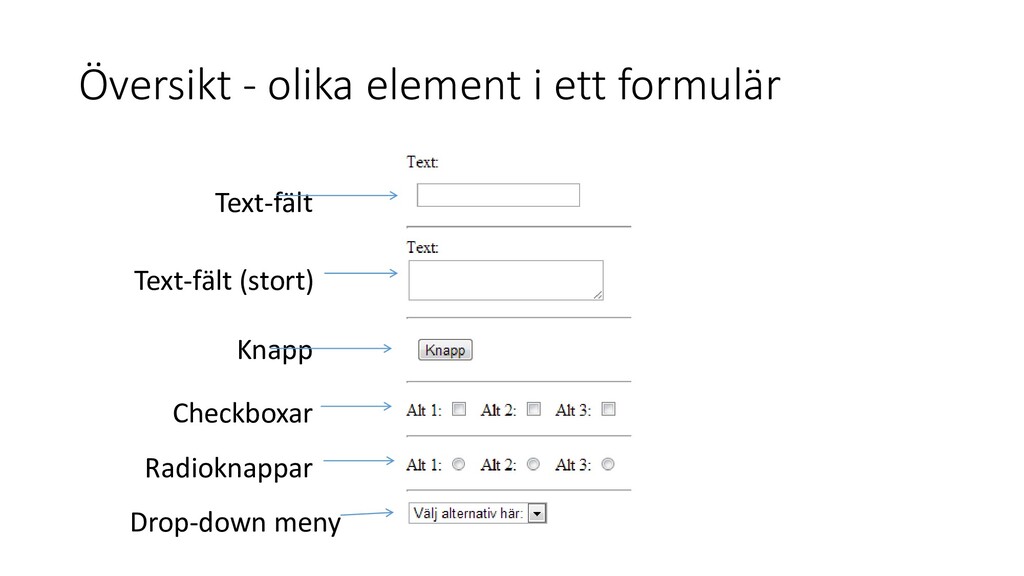Click the arrow pointing to the dropdown menu
Screen dimensions: 1024x576
[367, 513]
